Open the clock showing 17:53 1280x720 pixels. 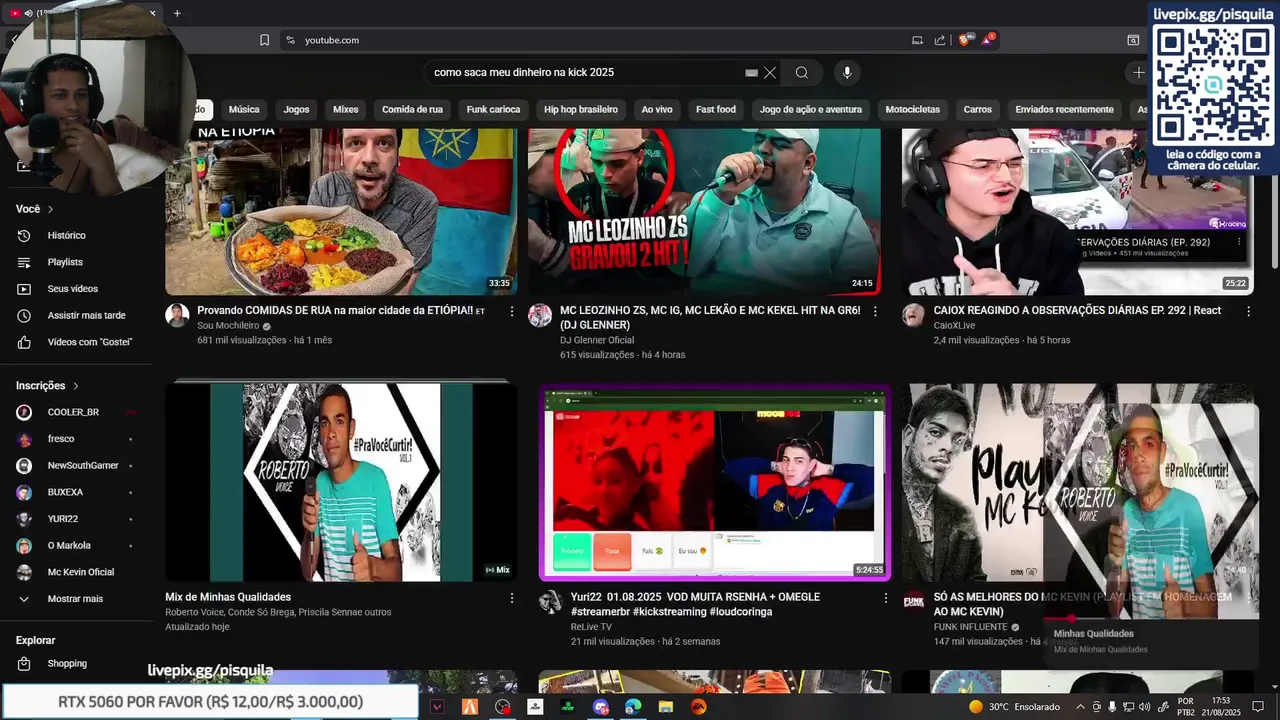point(1220,706)
